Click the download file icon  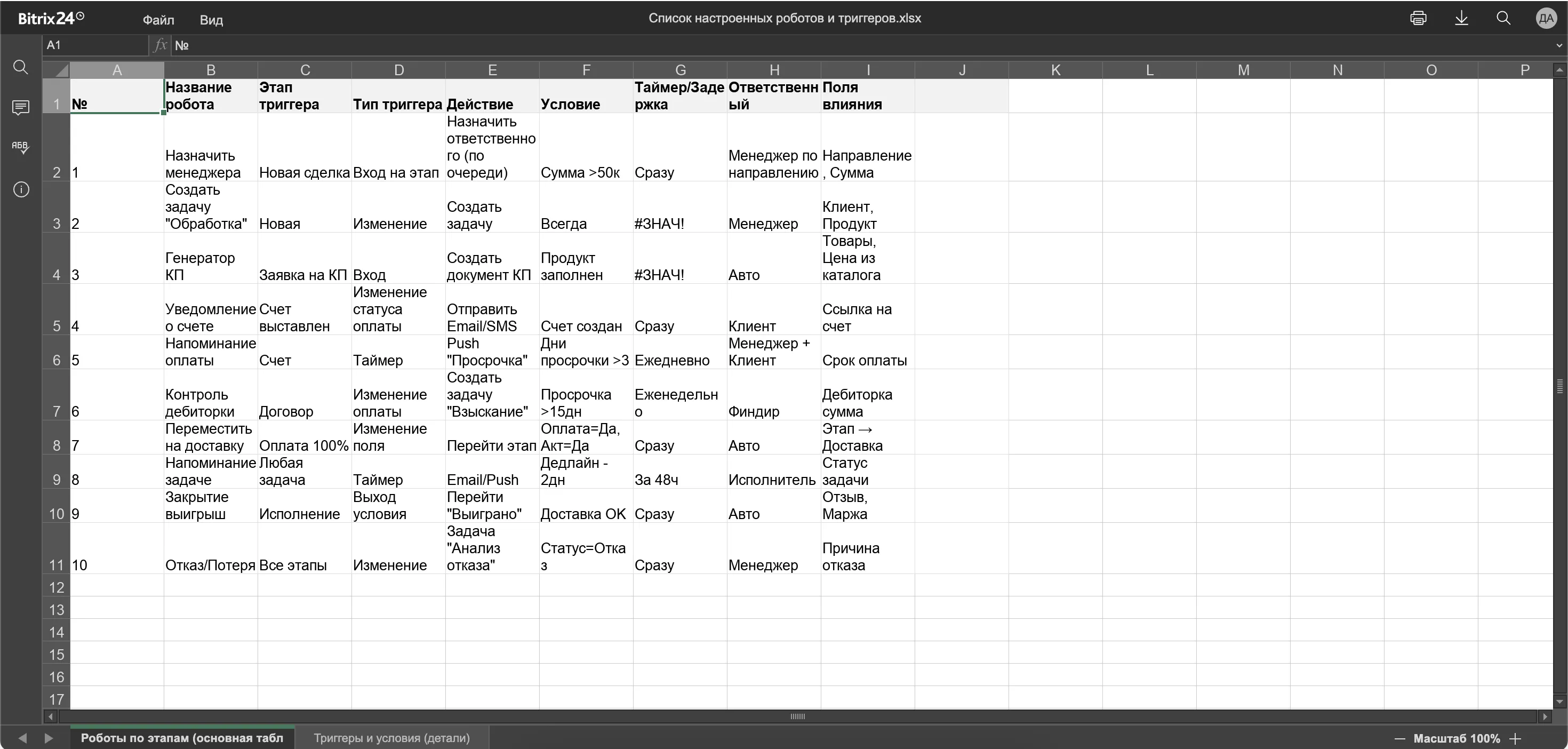[x=1461, y=18]
